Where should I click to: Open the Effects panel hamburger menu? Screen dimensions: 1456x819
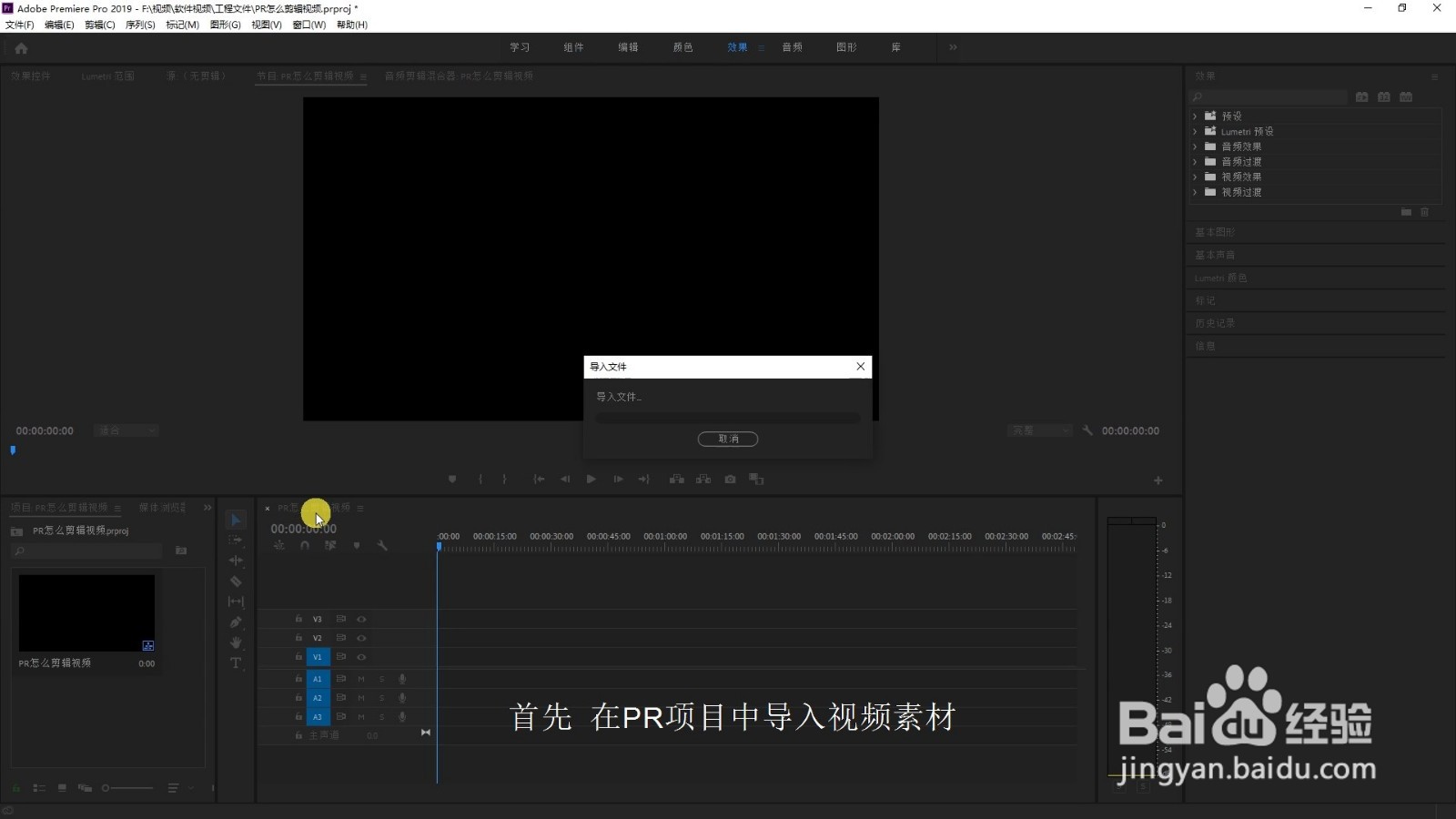pos(1433,76)
